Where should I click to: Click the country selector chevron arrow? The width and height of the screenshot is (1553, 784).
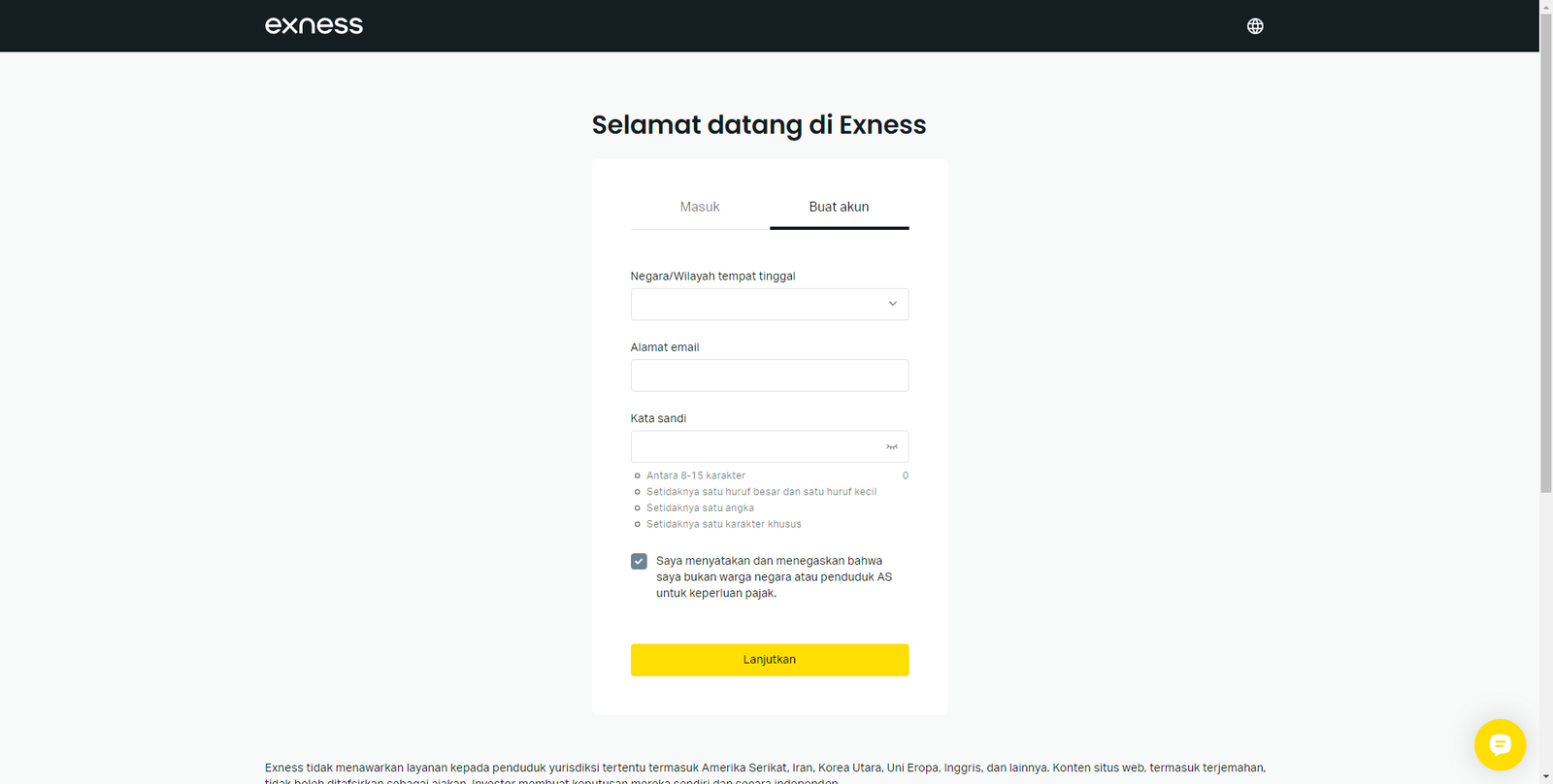891,304
